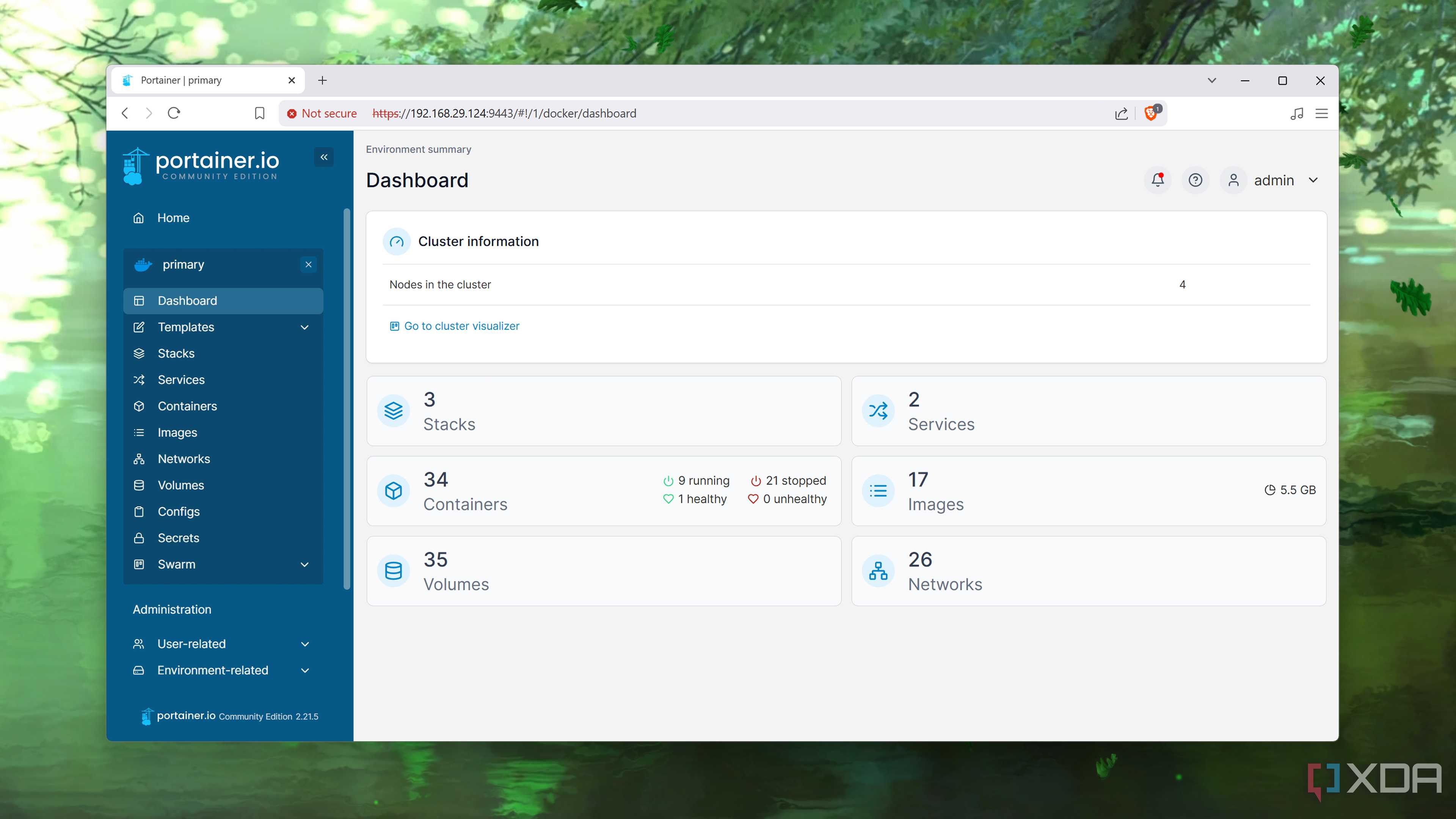Open Templates in the sidebar

coord(223,327)
